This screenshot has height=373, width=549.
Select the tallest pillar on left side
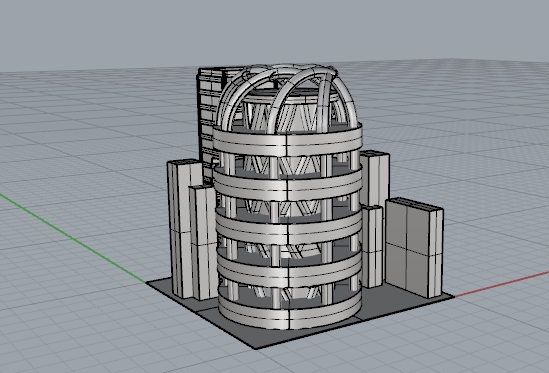(x=179, y=228)
